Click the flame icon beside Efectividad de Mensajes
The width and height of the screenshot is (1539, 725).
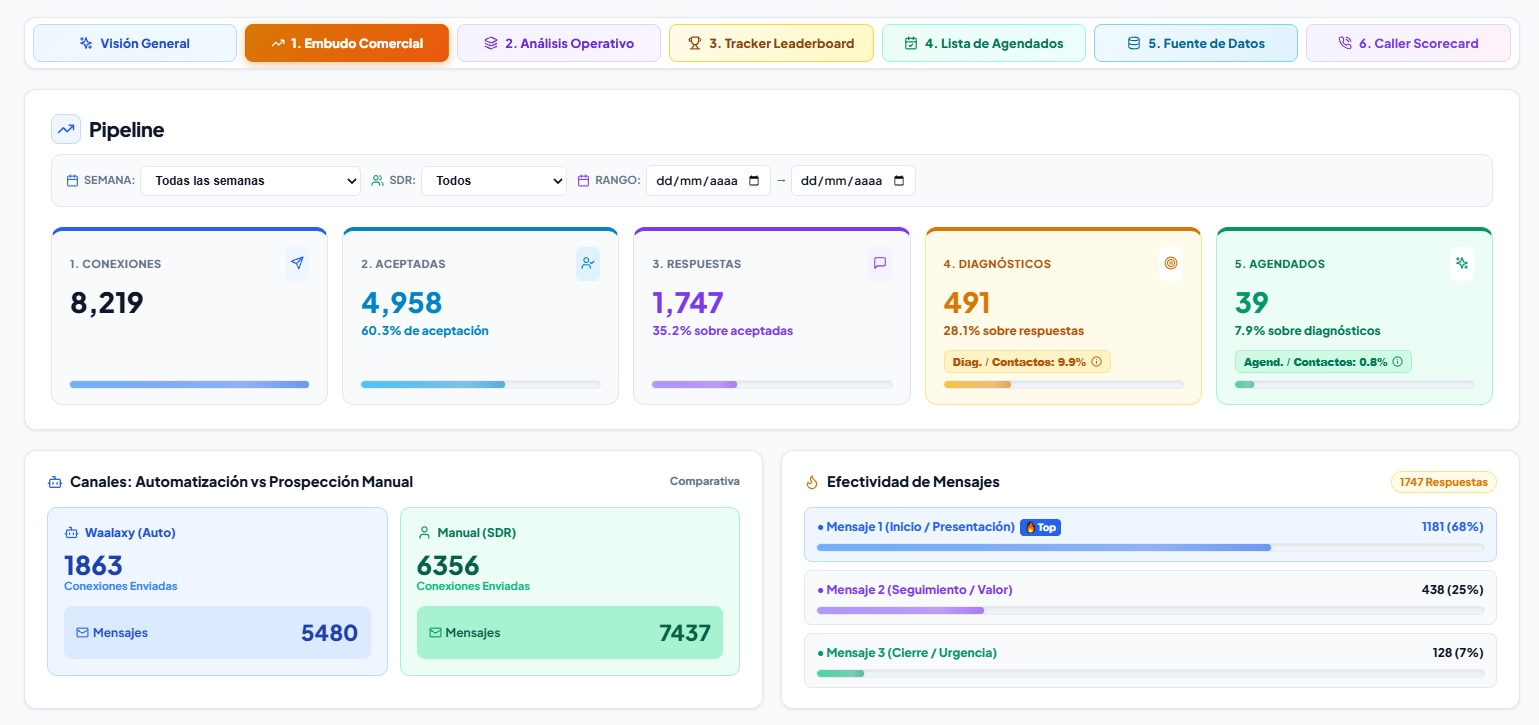click(x=812, y=482)
